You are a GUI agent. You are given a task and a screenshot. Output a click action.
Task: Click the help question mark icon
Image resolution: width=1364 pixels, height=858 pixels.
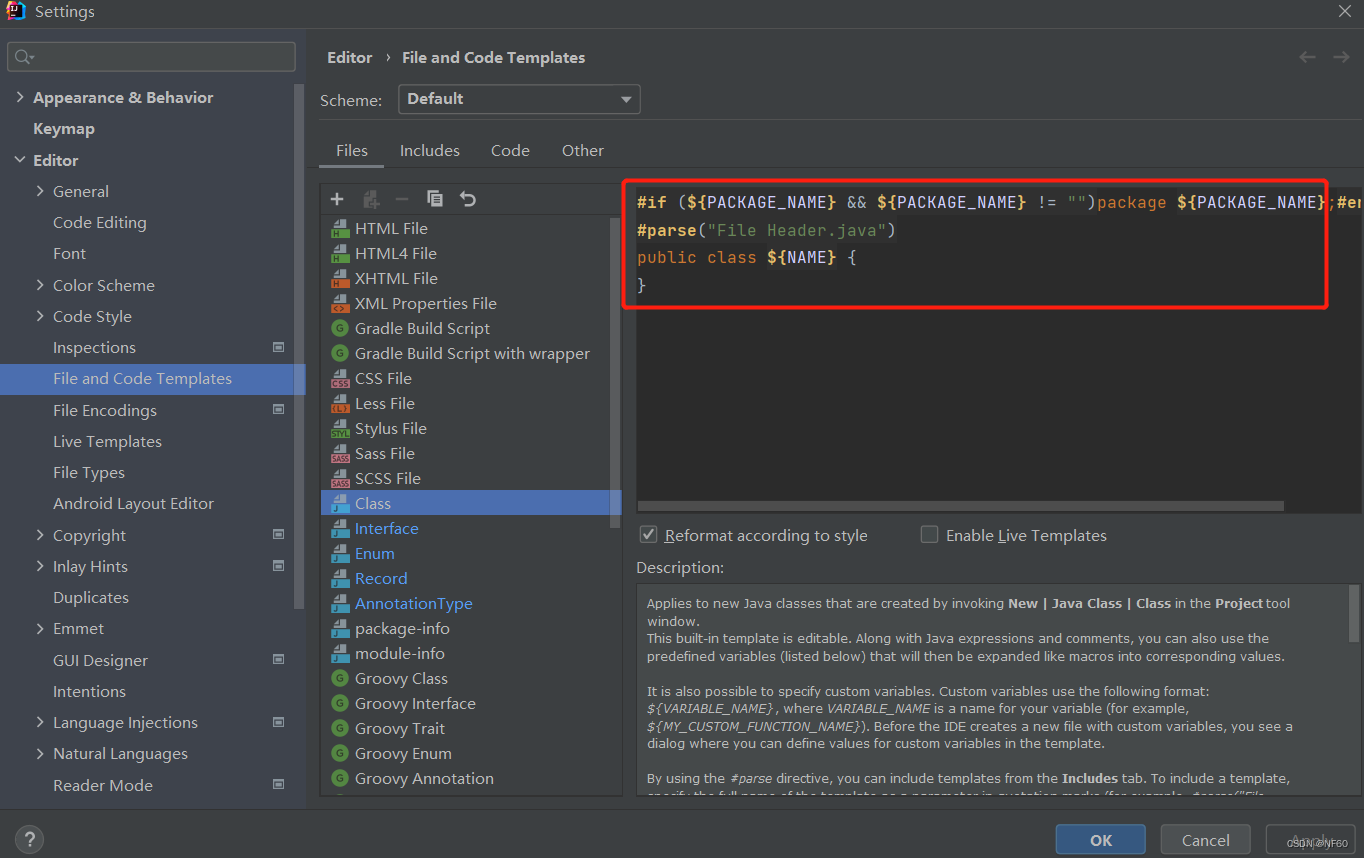point(28,839)
